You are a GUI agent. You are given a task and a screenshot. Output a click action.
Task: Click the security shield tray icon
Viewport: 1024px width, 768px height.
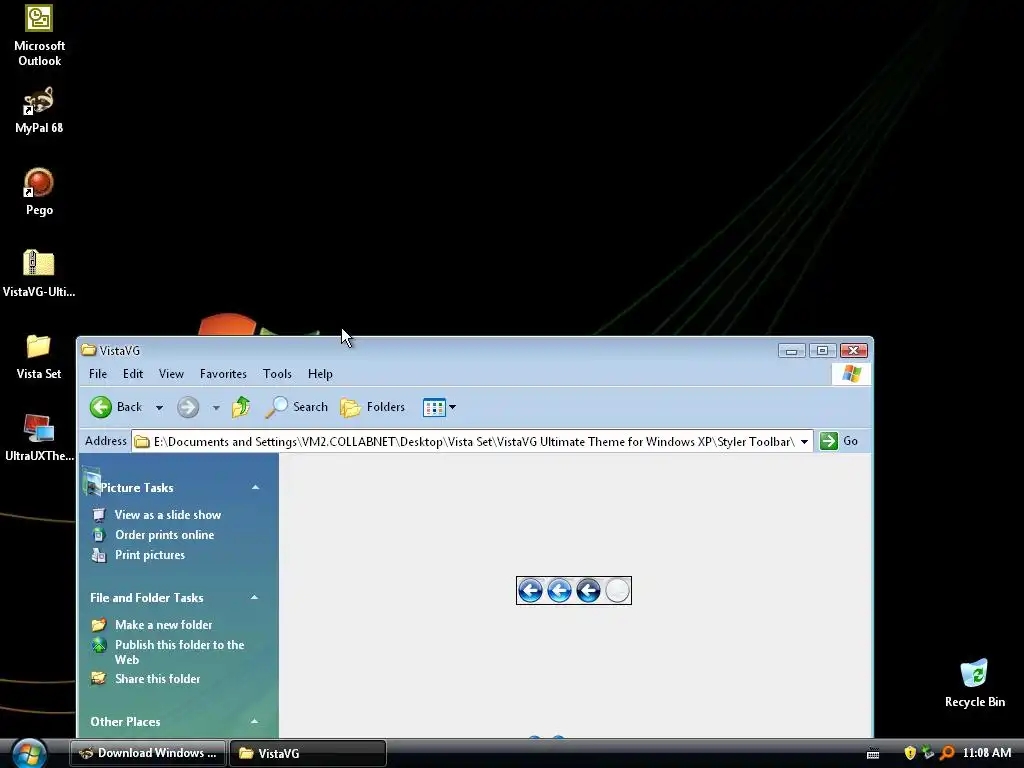910,753
